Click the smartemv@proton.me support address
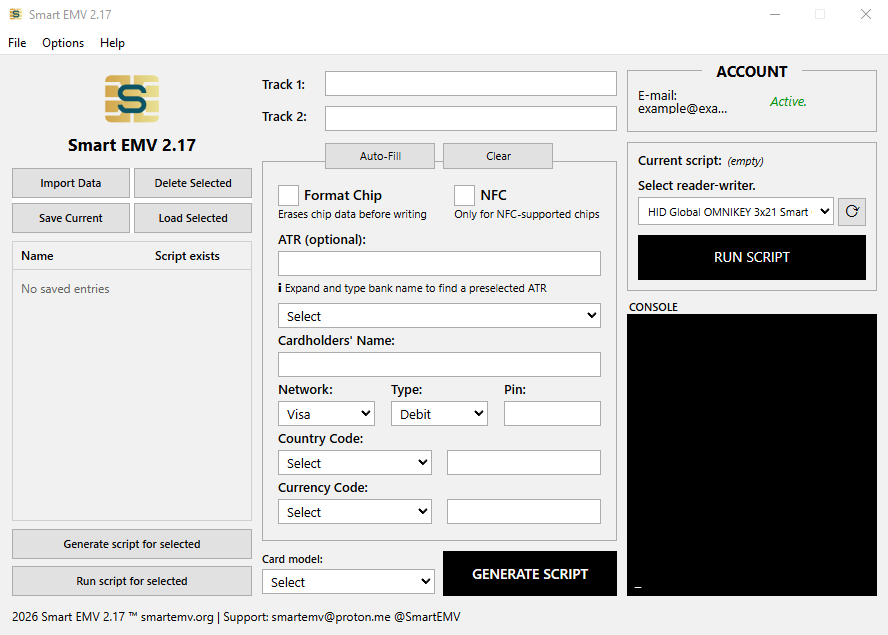Image resolution: width=888 pixels, height=635 pixels. (331, 617)
